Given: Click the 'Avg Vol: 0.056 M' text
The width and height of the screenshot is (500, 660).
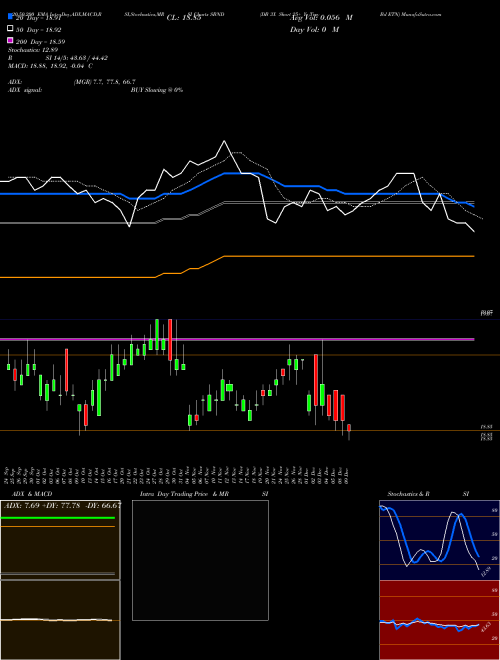Looking at the screenshot, I should [321, 18].
